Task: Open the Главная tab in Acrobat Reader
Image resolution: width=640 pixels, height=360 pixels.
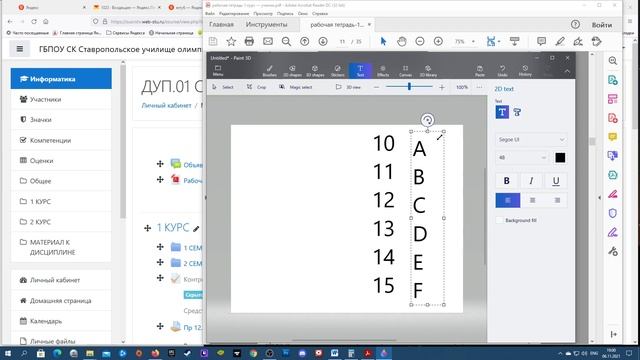Action: point(221,24)
